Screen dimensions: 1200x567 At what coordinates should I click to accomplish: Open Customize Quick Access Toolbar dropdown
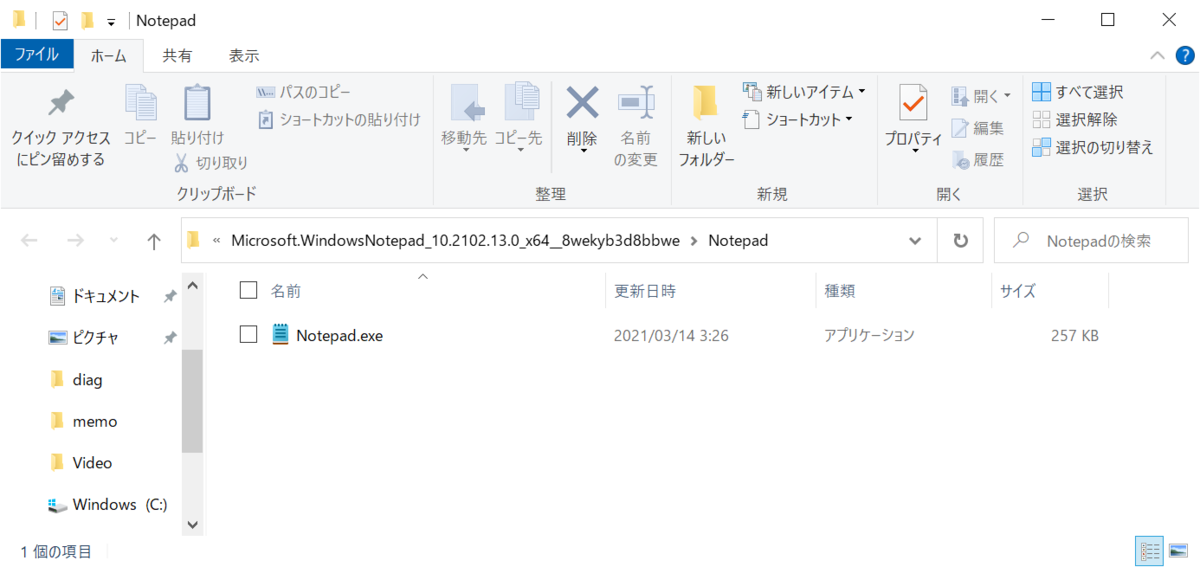click(x=110, y=21)
